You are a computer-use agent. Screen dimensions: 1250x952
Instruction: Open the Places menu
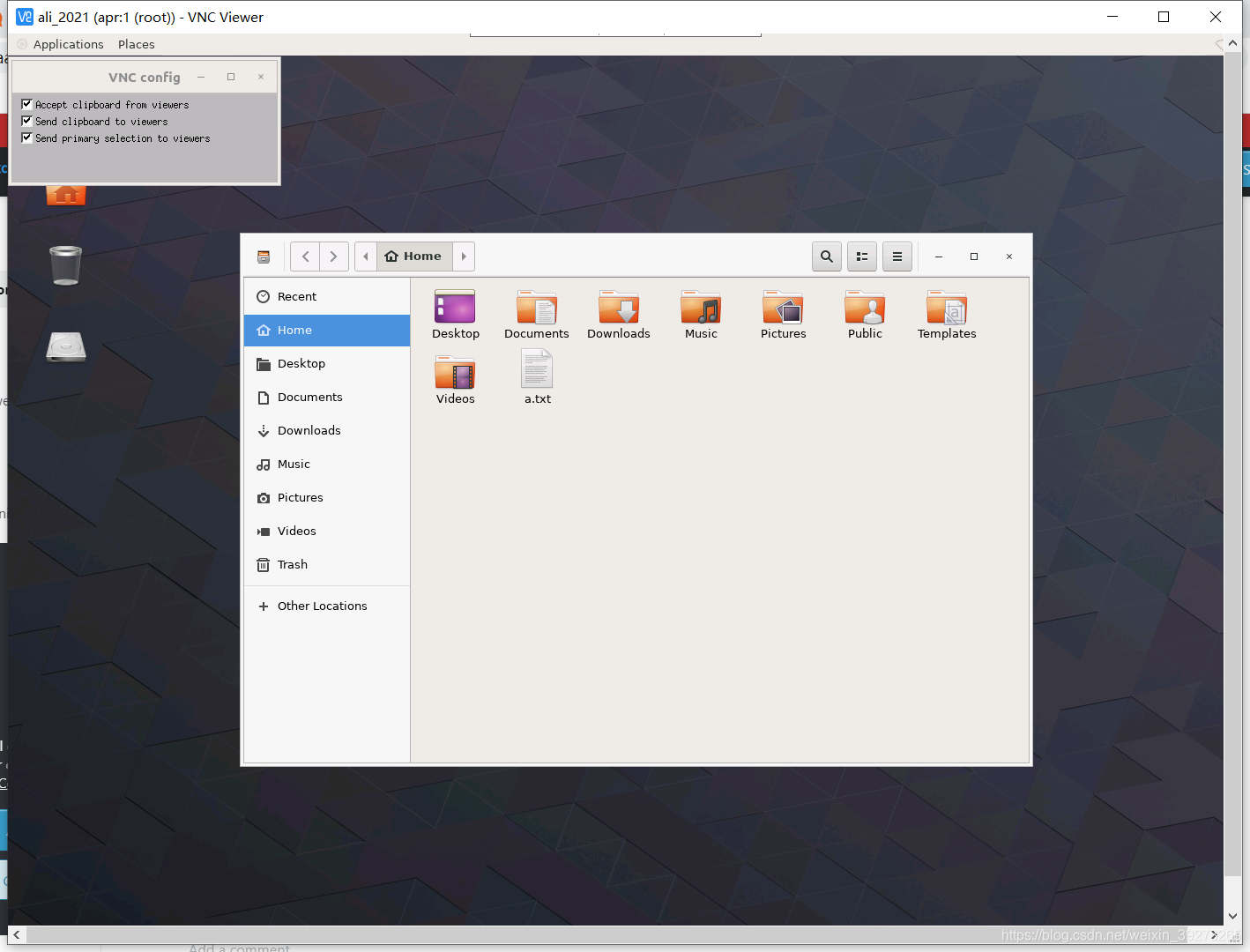point(136,44)
